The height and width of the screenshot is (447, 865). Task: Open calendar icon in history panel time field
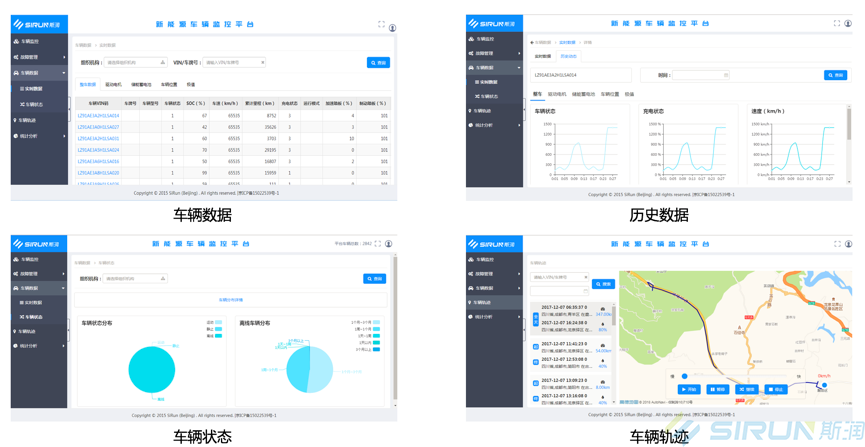(726, 75)
